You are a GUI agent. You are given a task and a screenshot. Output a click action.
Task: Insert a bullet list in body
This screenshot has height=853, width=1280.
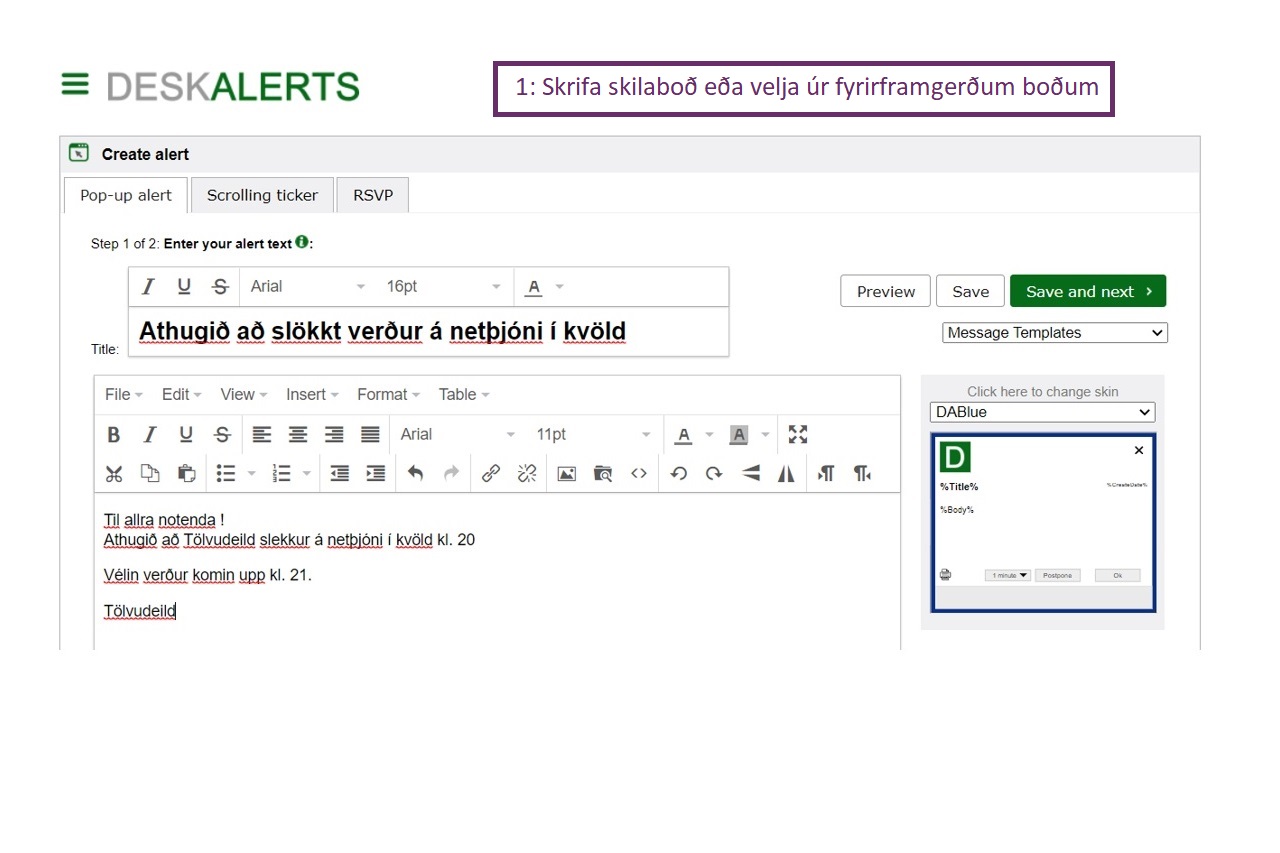point(226,474)
